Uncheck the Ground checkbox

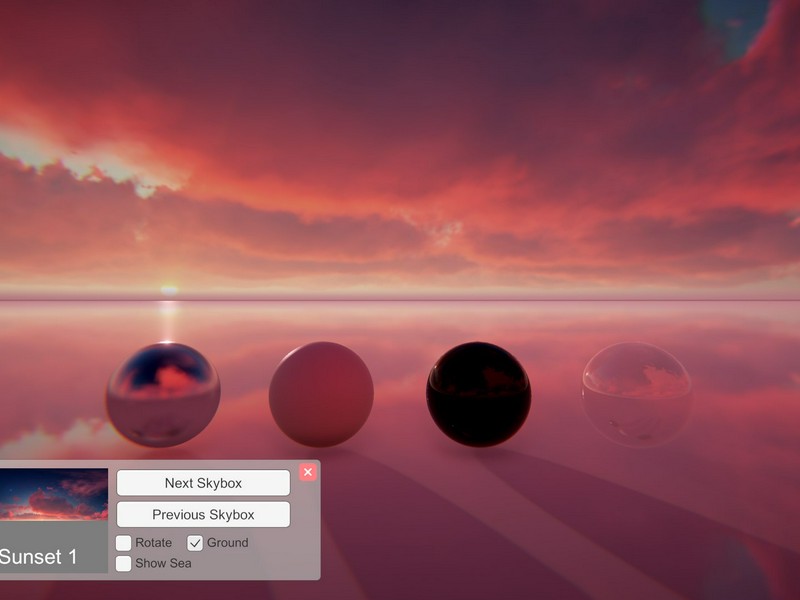[x=195, y=543]
